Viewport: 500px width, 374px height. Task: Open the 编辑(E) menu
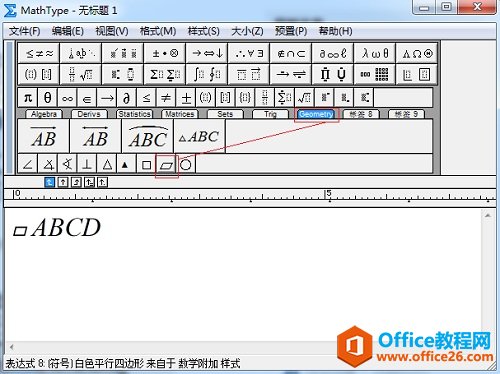68,31
